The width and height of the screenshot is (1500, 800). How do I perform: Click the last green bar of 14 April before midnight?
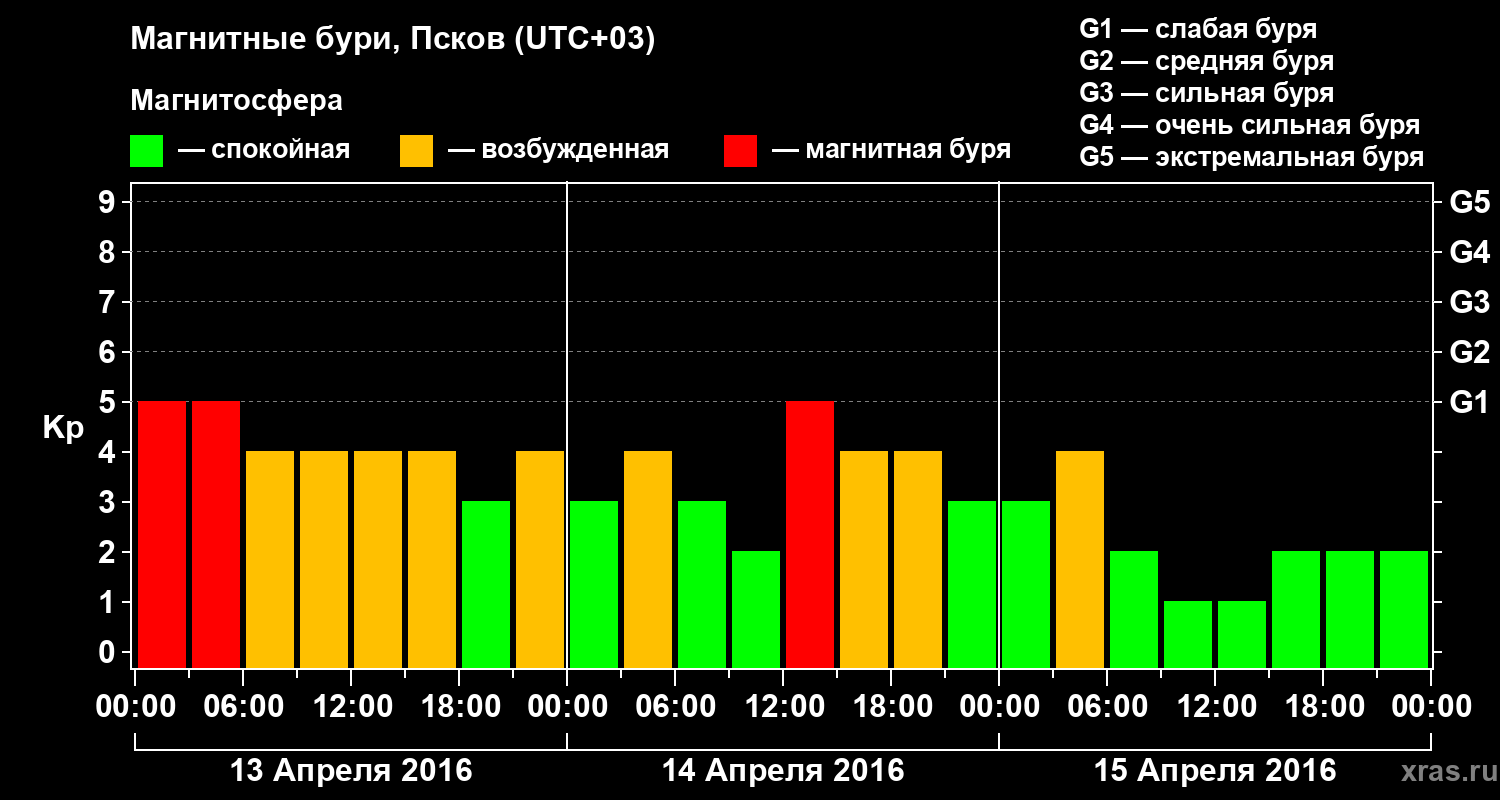tap(972, 584)
